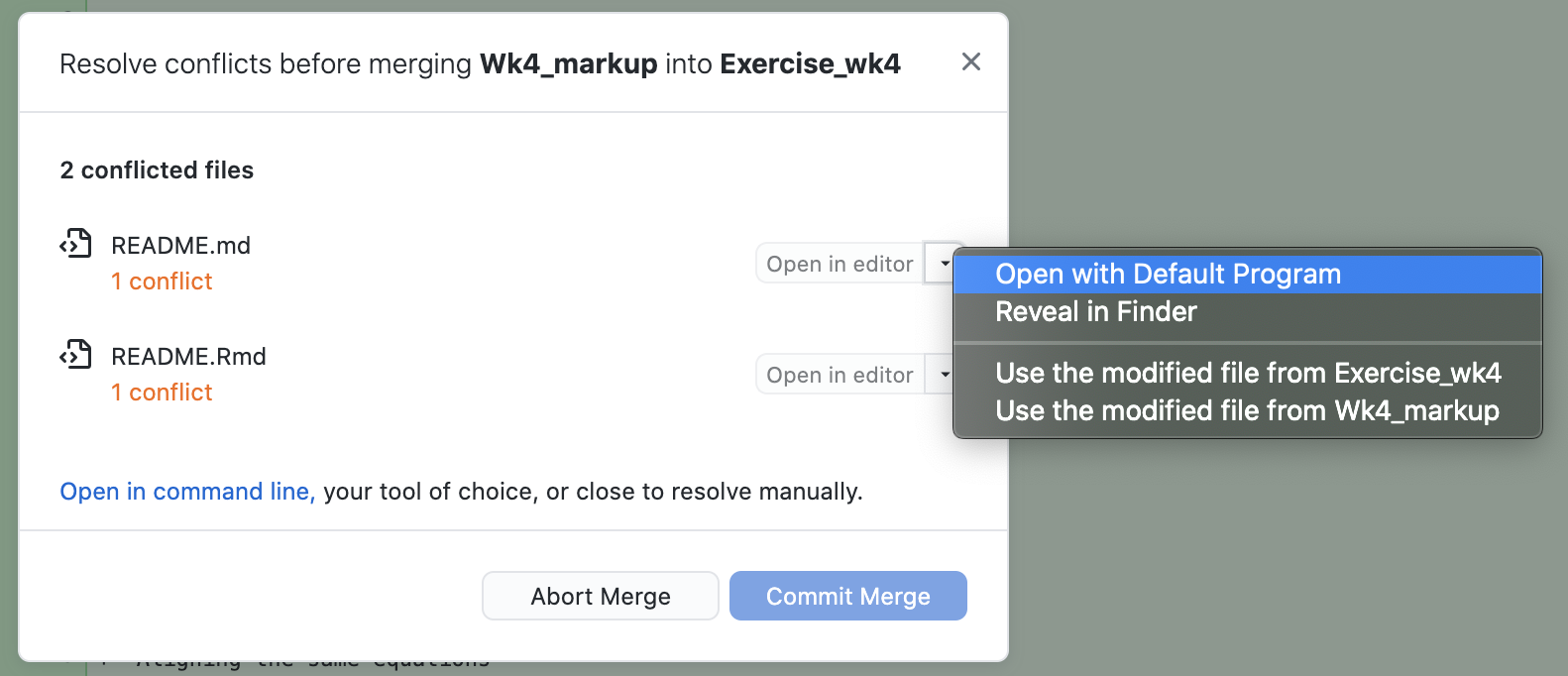Click the 1 conflict label under README.md
Screen dimensions: 1568x676
point(162,282)
